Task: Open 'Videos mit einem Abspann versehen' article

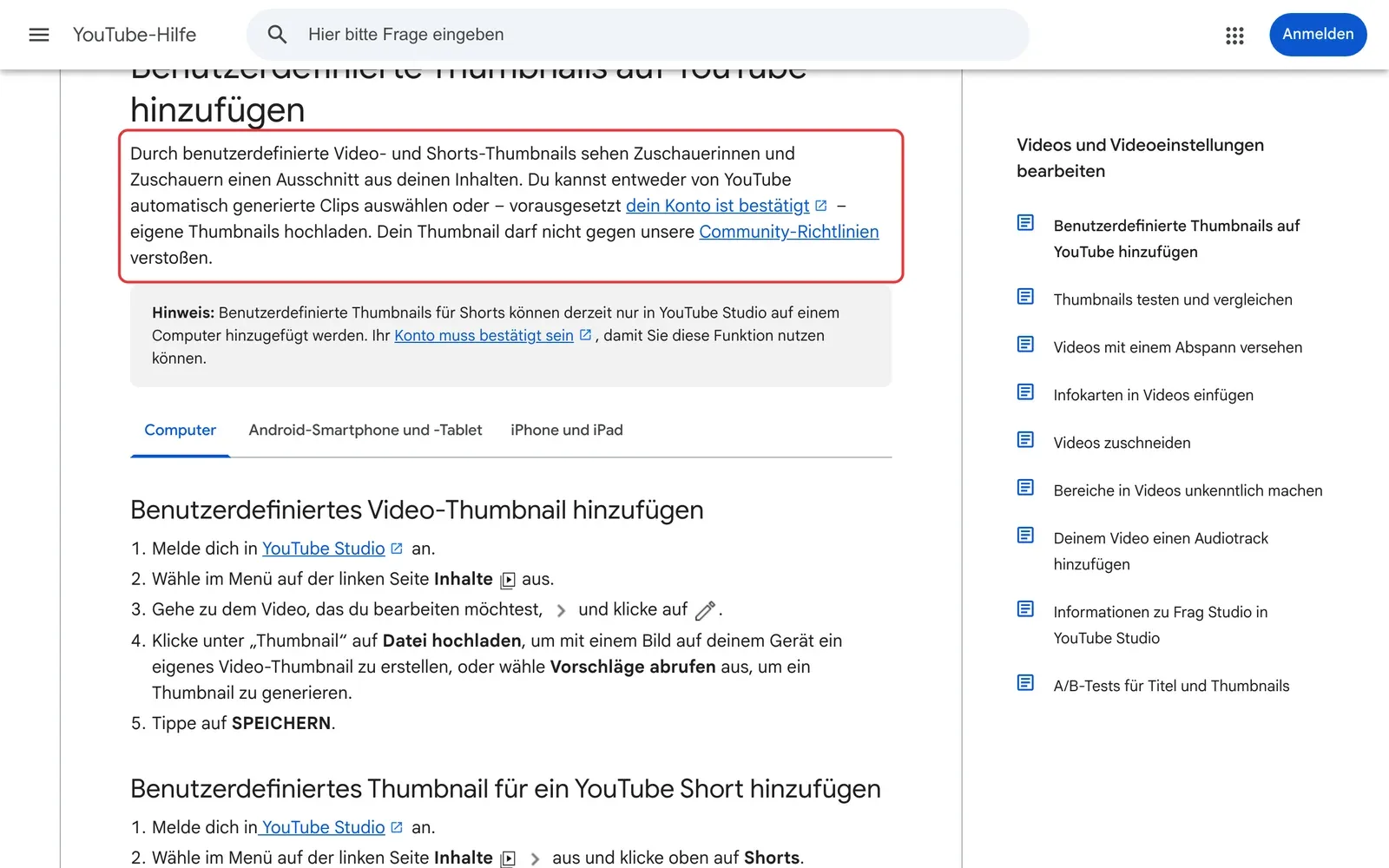Action: [1178, 347]
